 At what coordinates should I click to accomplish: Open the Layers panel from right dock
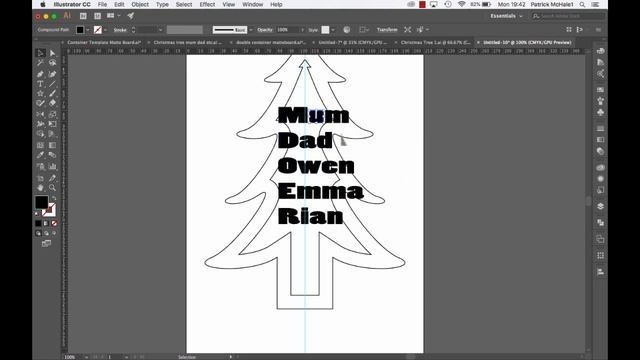[600, 206]
